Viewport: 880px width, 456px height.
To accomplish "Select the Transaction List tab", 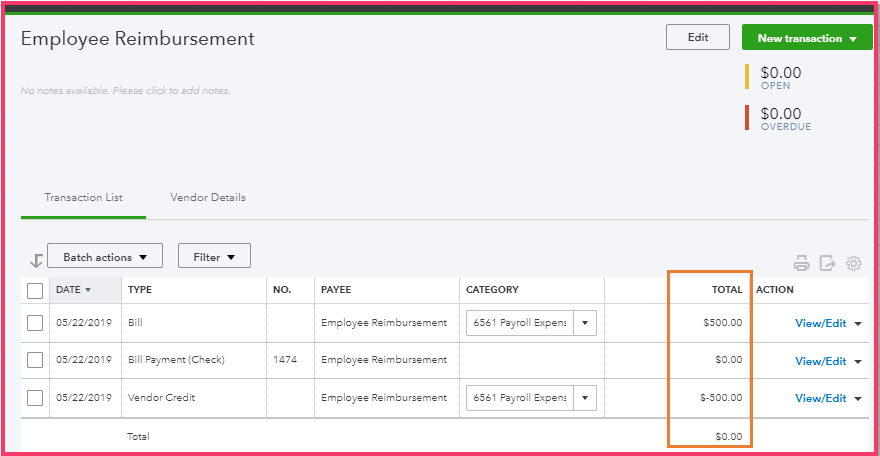I will pos(83,198).
